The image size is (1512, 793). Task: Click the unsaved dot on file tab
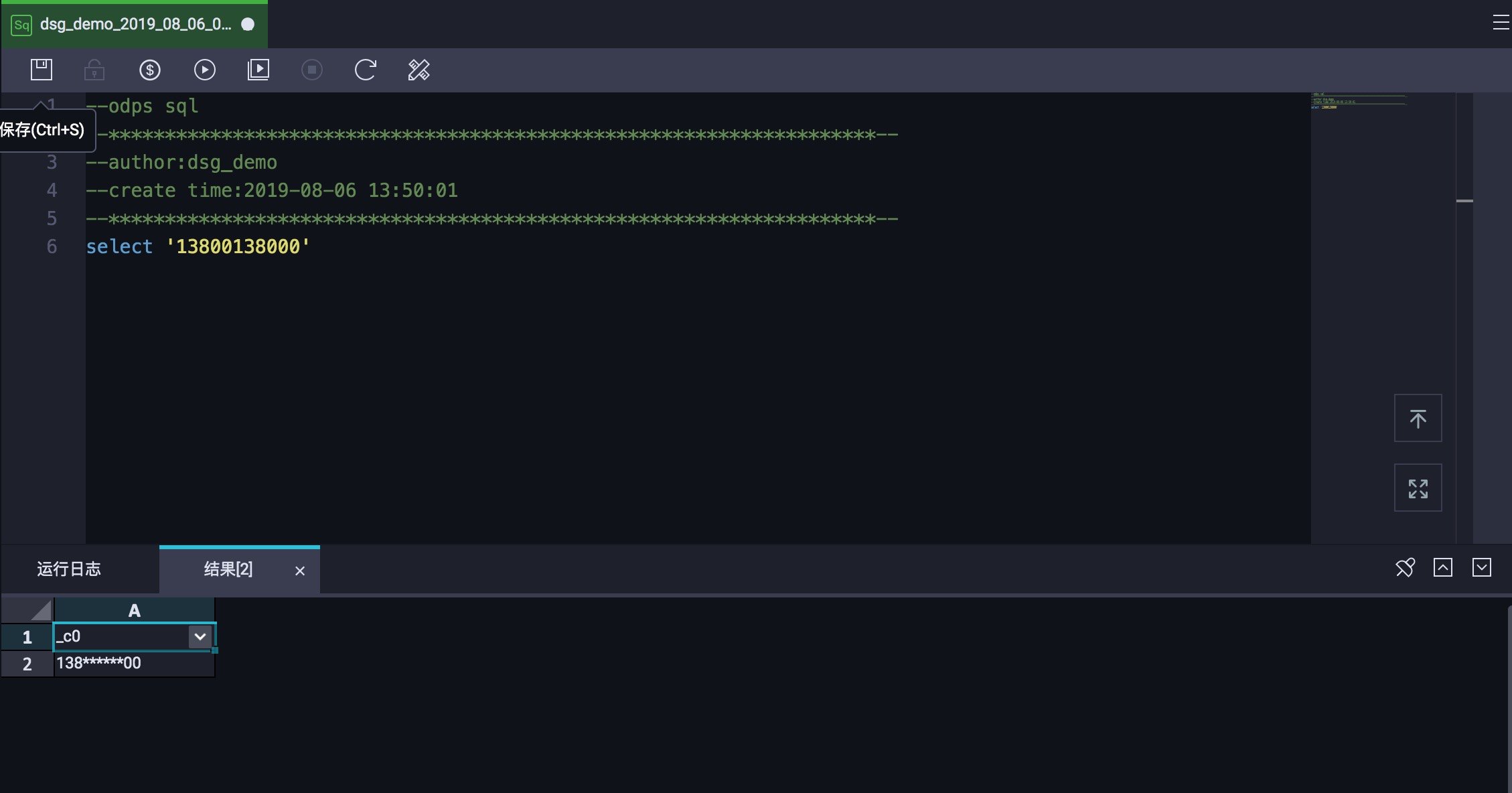(x=248, y=24)
